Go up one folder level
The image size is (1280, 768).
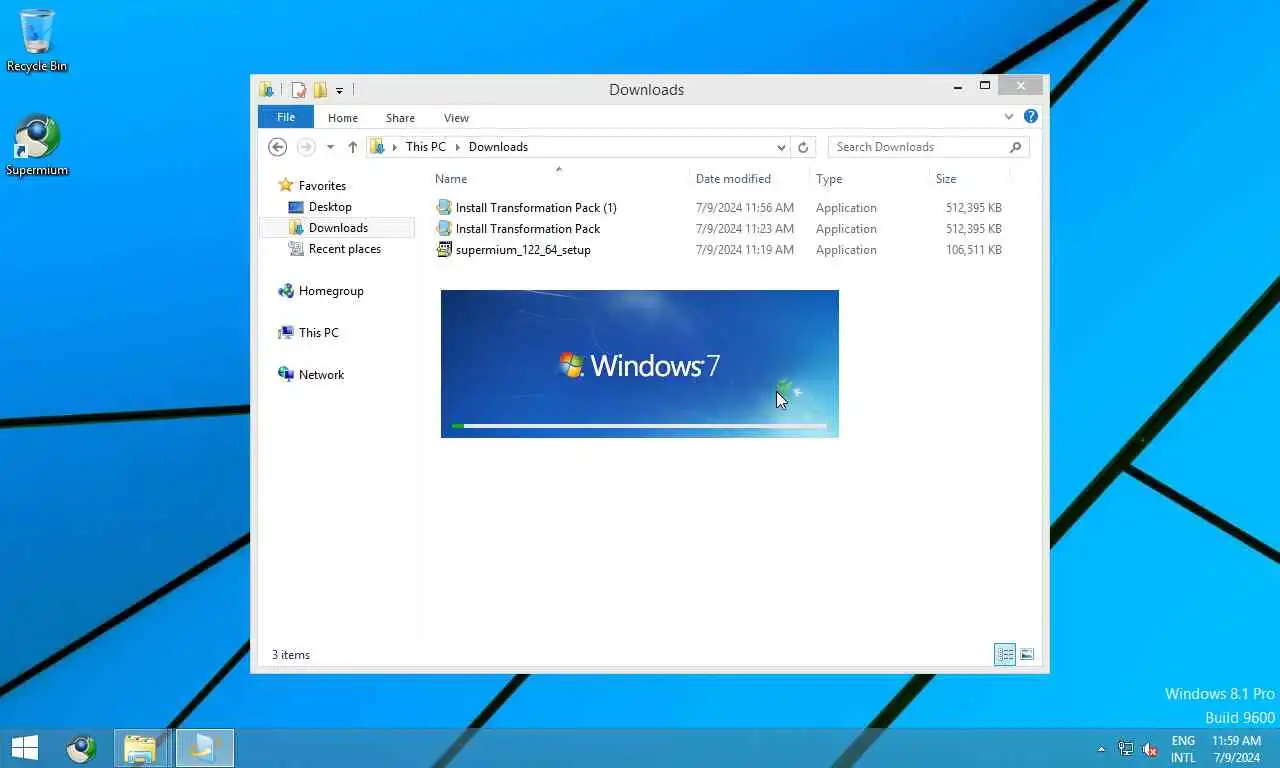tap(352, 147)
